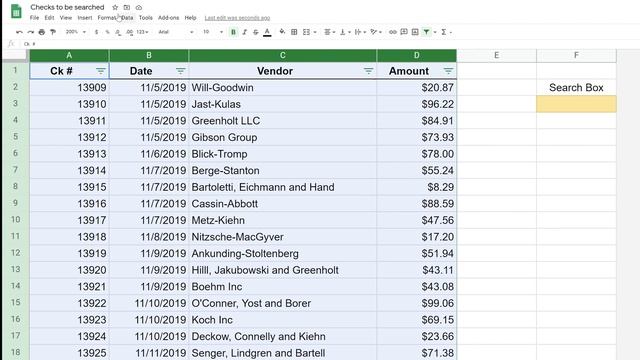The height and width of the screenshot is (360, 640).
Task: Click the yellow search box cell
Action: point(576,104)
